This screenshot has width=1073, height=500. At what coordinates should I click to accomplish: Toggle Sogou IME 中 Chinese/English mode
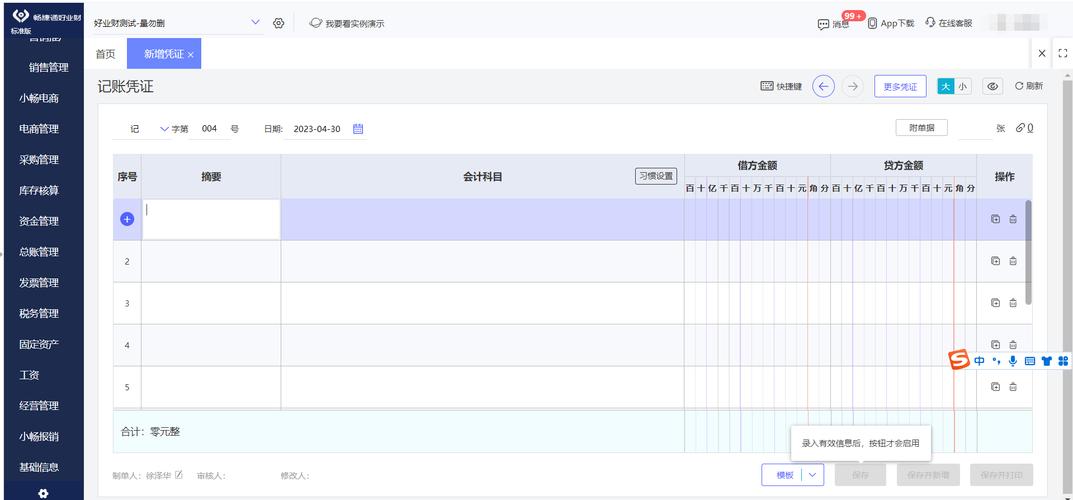[979, 361]
